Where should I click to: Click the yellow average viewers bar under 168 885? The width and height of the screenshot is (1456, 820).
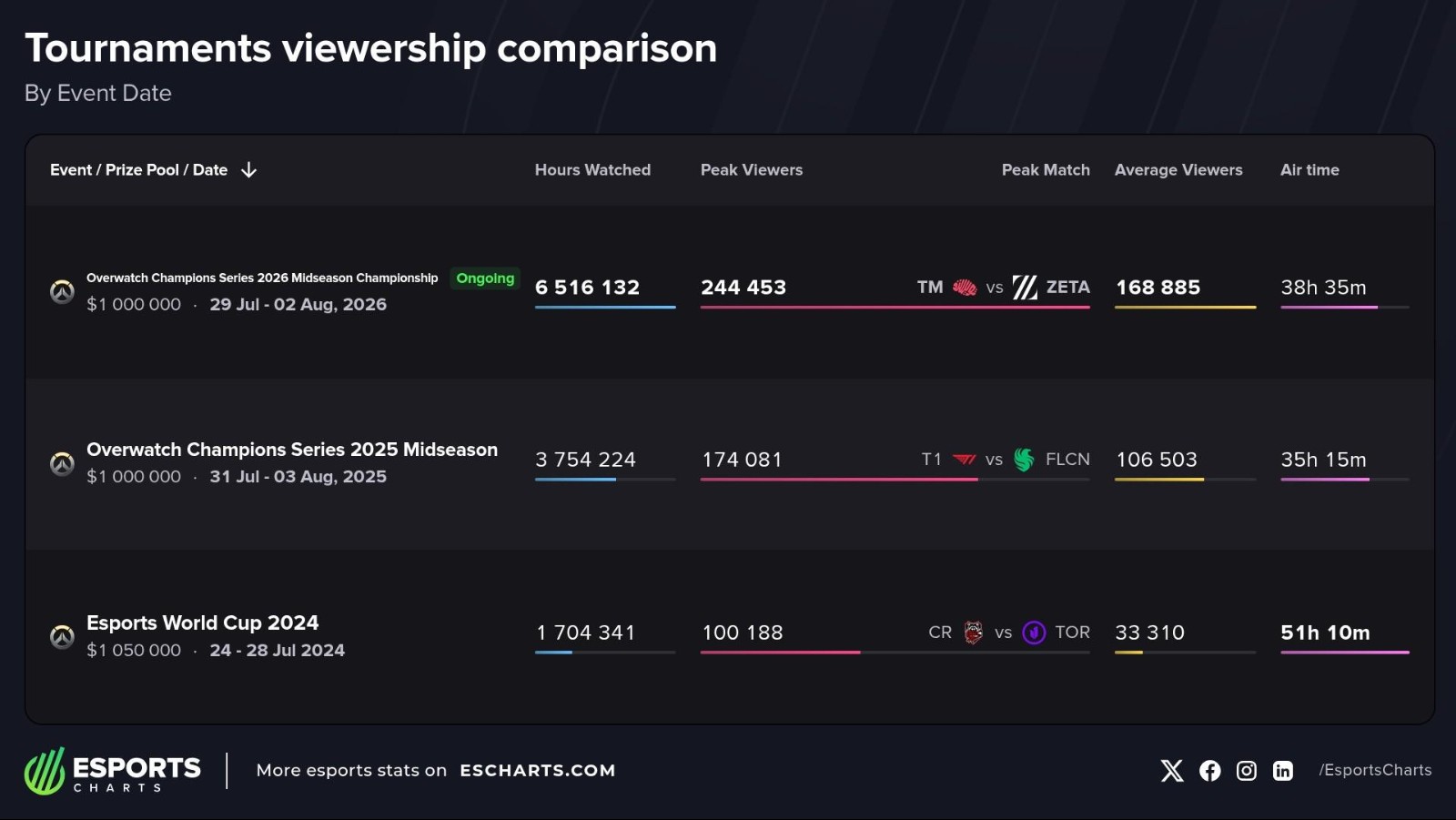click(1186, 308)
